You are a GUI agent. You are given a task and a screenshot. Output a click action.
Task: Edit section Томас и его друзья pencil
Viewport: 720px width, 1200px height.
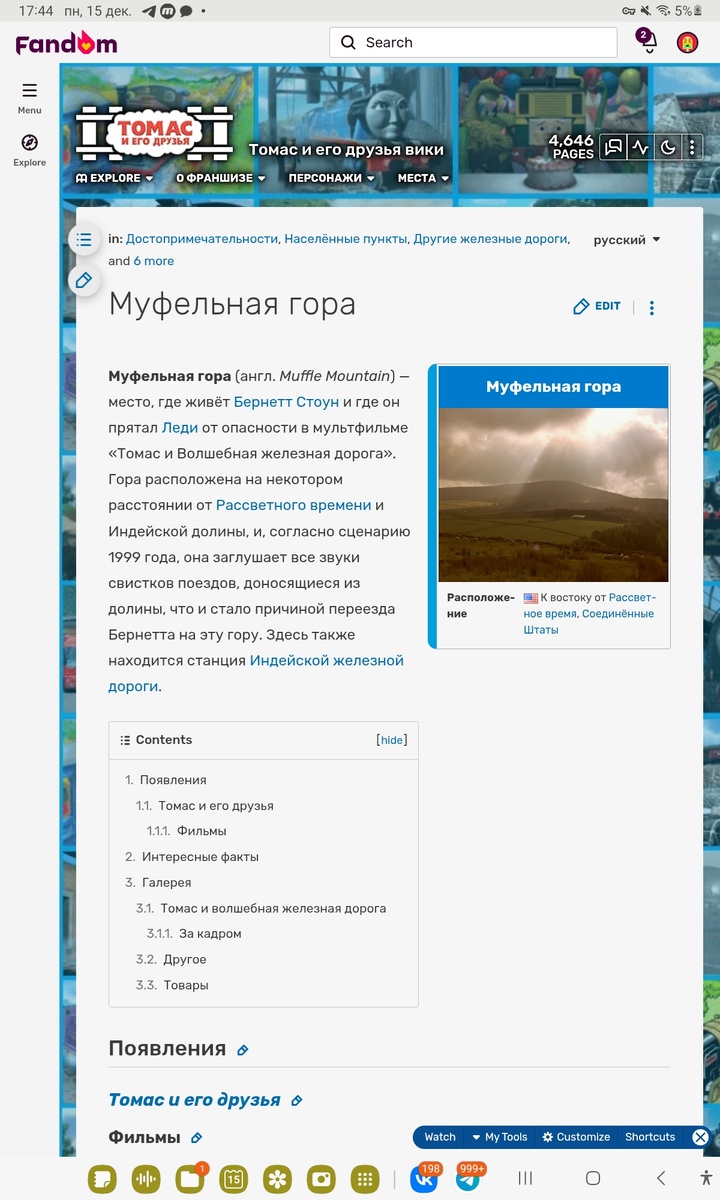tap(296, 1101)
